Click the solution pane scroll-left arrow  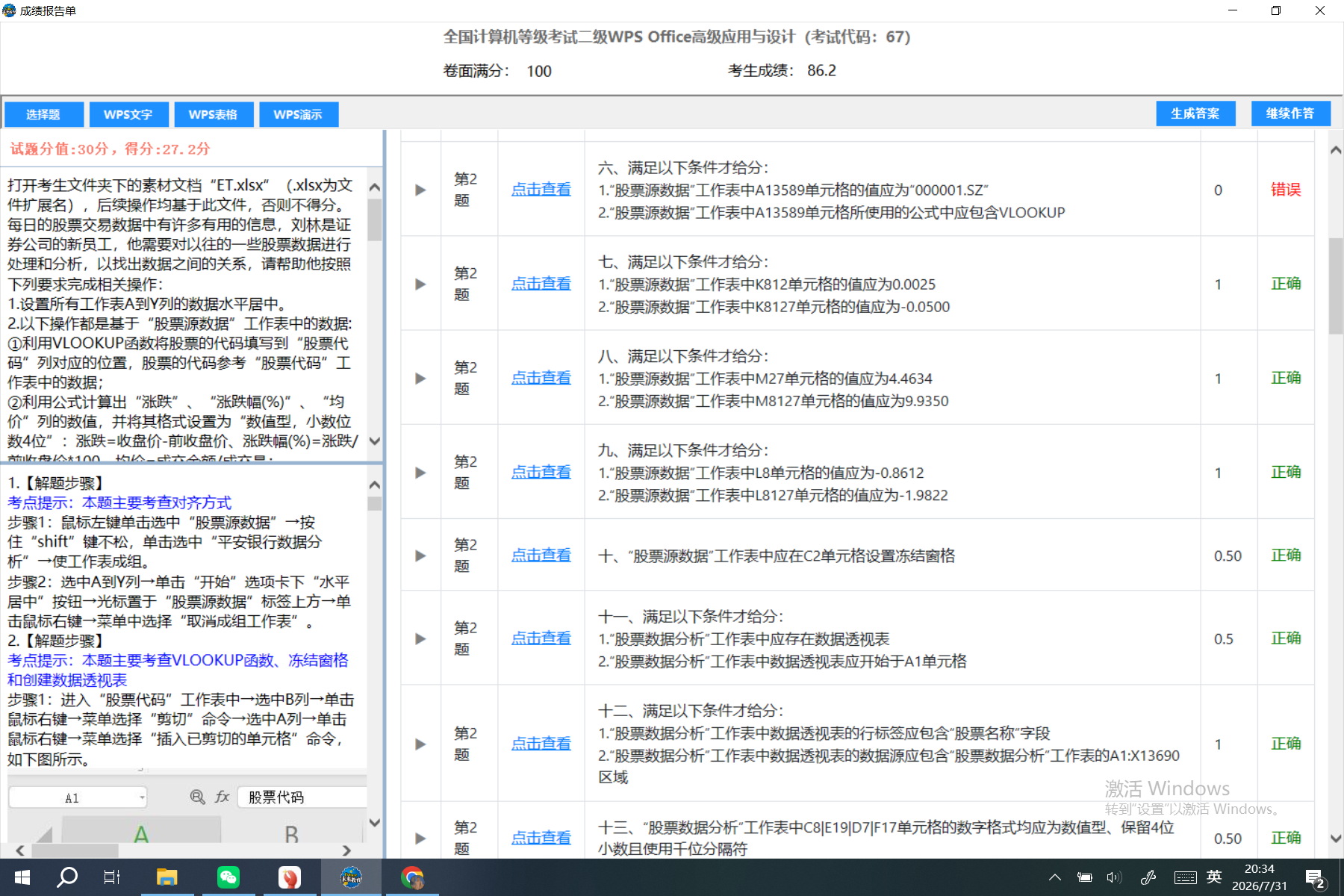point(20,850)
